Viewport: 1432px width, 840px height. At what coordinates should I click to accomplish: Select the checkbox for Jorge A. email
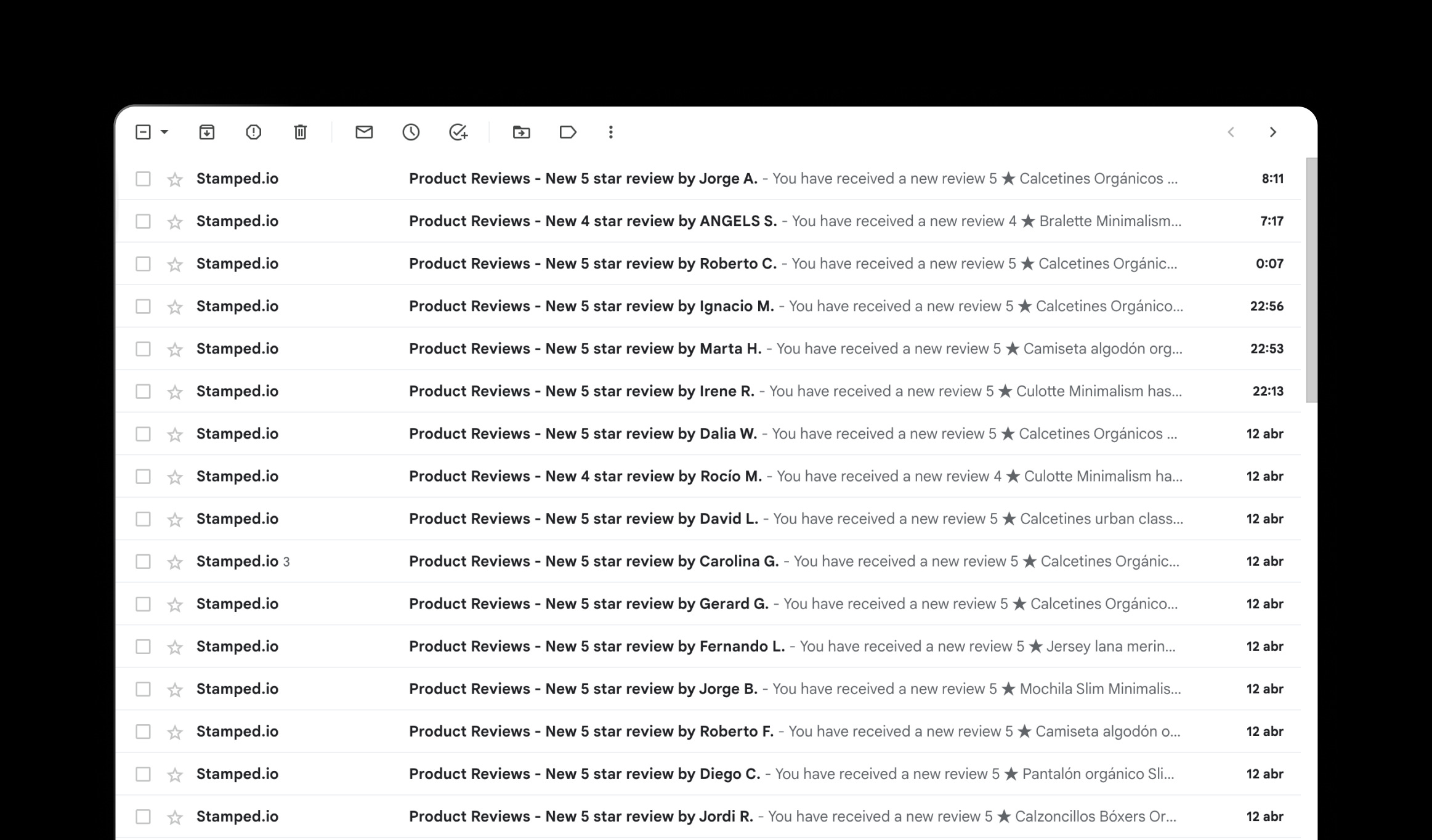pyautogui.click(x=143, y=179)
